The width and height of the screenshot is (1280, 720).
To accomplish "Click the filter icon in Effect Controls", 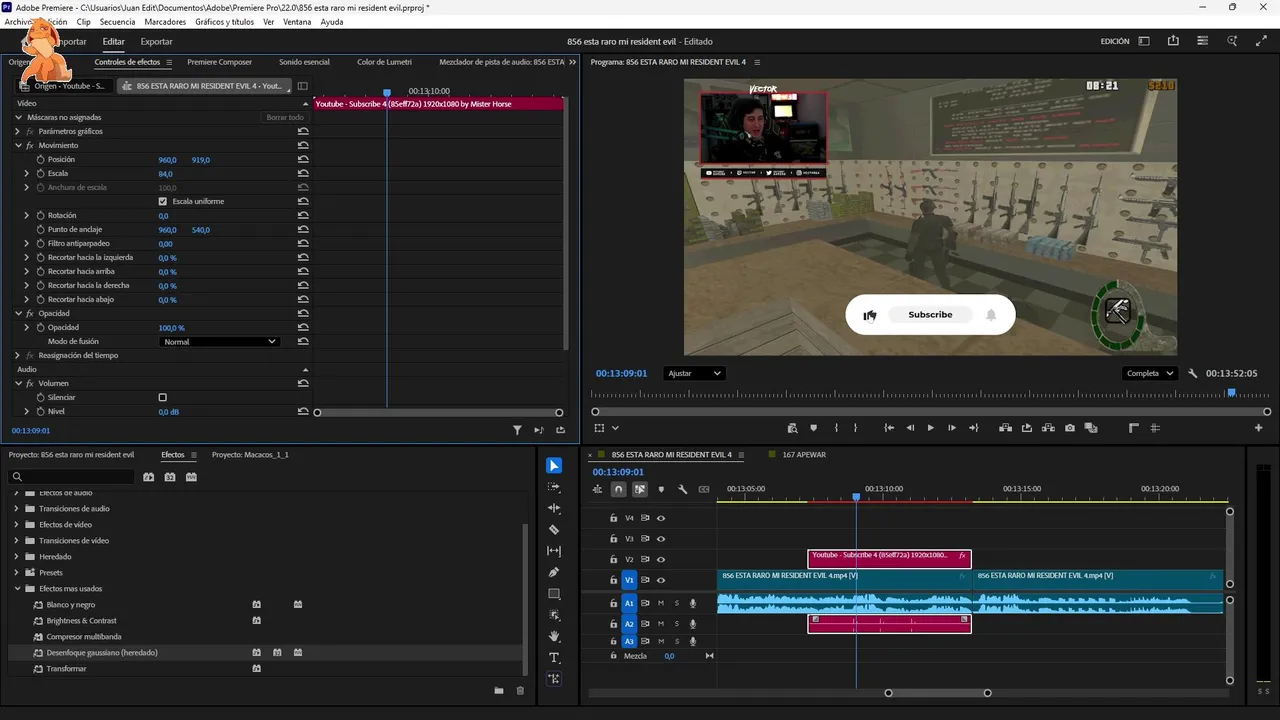I will 517,430.
